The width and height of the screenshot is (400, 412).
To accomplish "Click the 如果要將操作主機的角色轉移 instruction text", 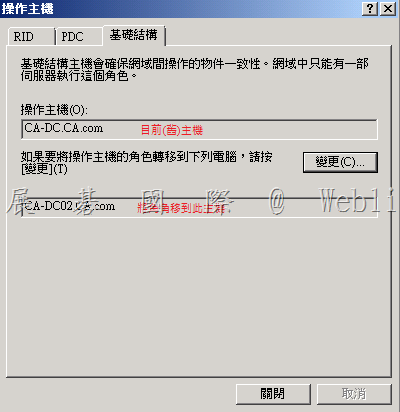I will 147,157.
